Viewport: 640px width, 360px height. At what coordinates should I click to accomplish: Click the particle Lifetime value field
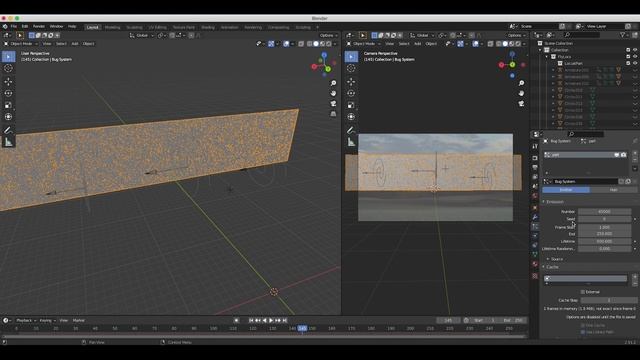604,241
